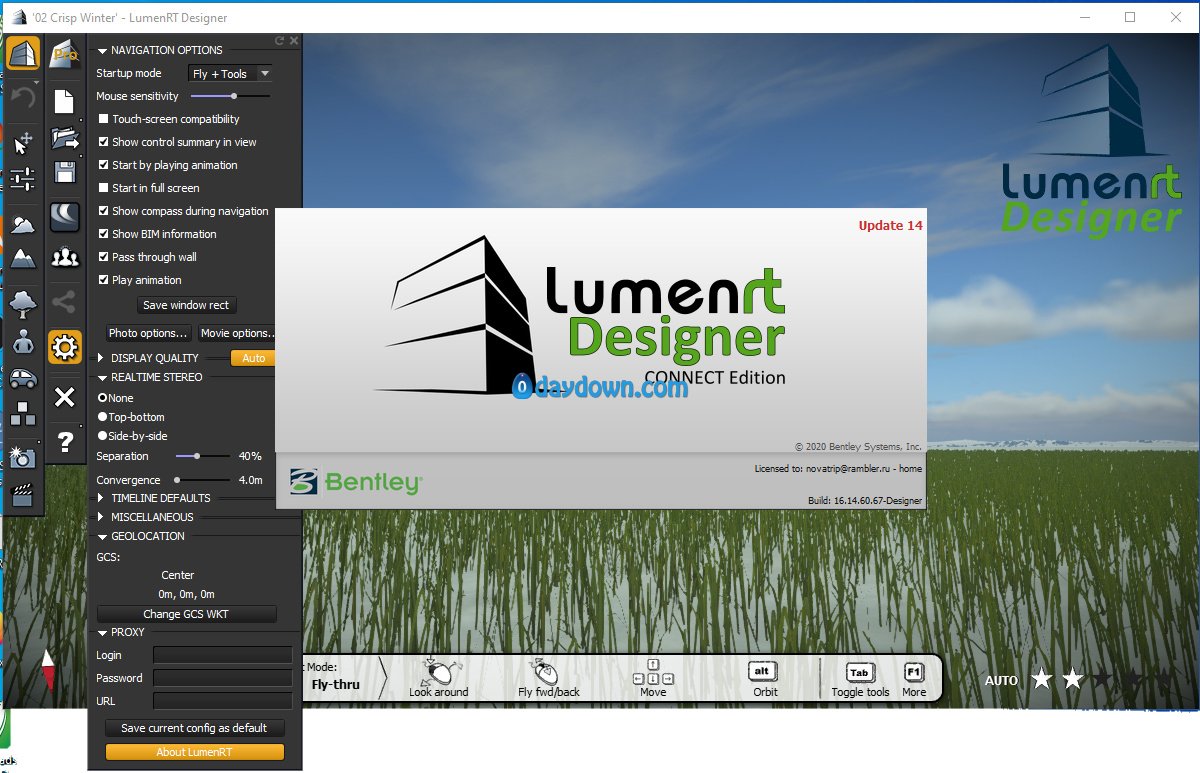
Task: Click the Save window rect button
Action: pyautogui.click(x=186, y=305)
